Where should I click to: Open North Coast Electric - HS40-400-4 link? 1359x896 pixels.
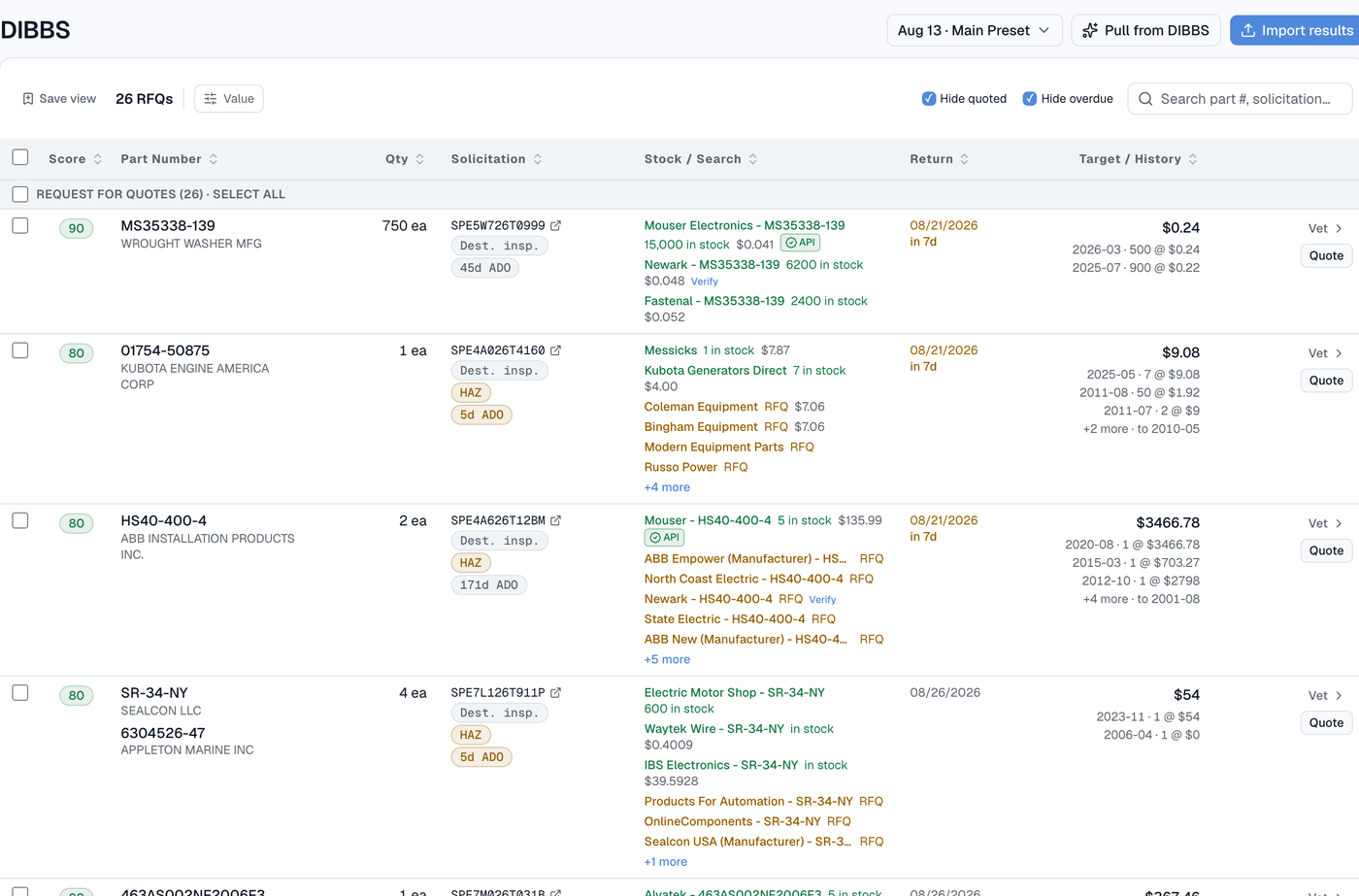[x=744, y=580]
